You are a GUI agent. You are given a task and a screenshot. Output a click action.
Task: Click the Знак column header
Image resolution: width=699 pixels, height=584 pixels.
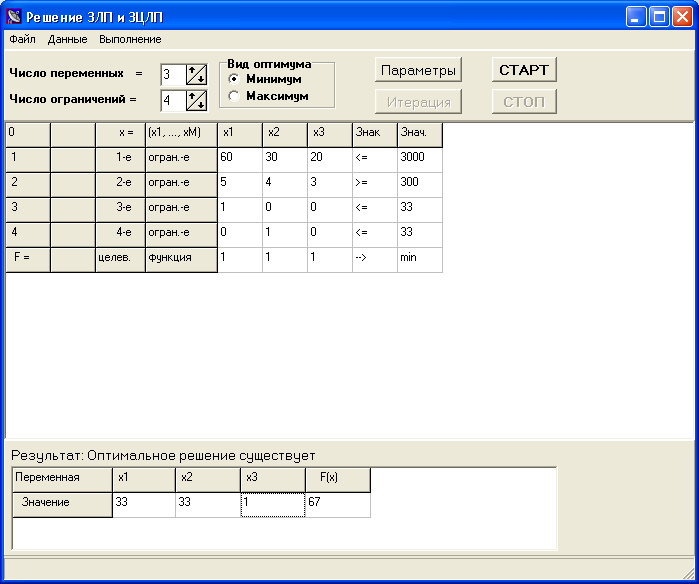pyautogui.click(x=375, y=135)
